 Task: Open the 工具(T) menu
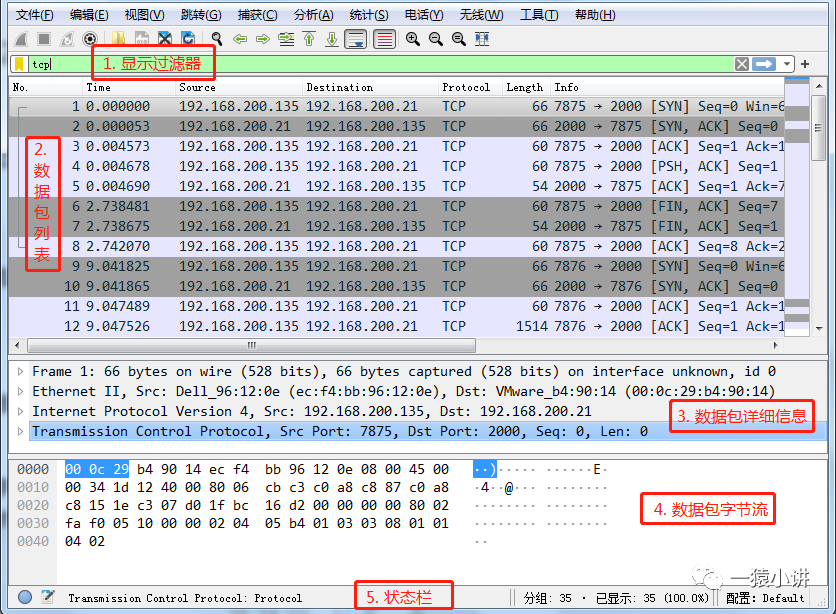[x=539, y=15]
